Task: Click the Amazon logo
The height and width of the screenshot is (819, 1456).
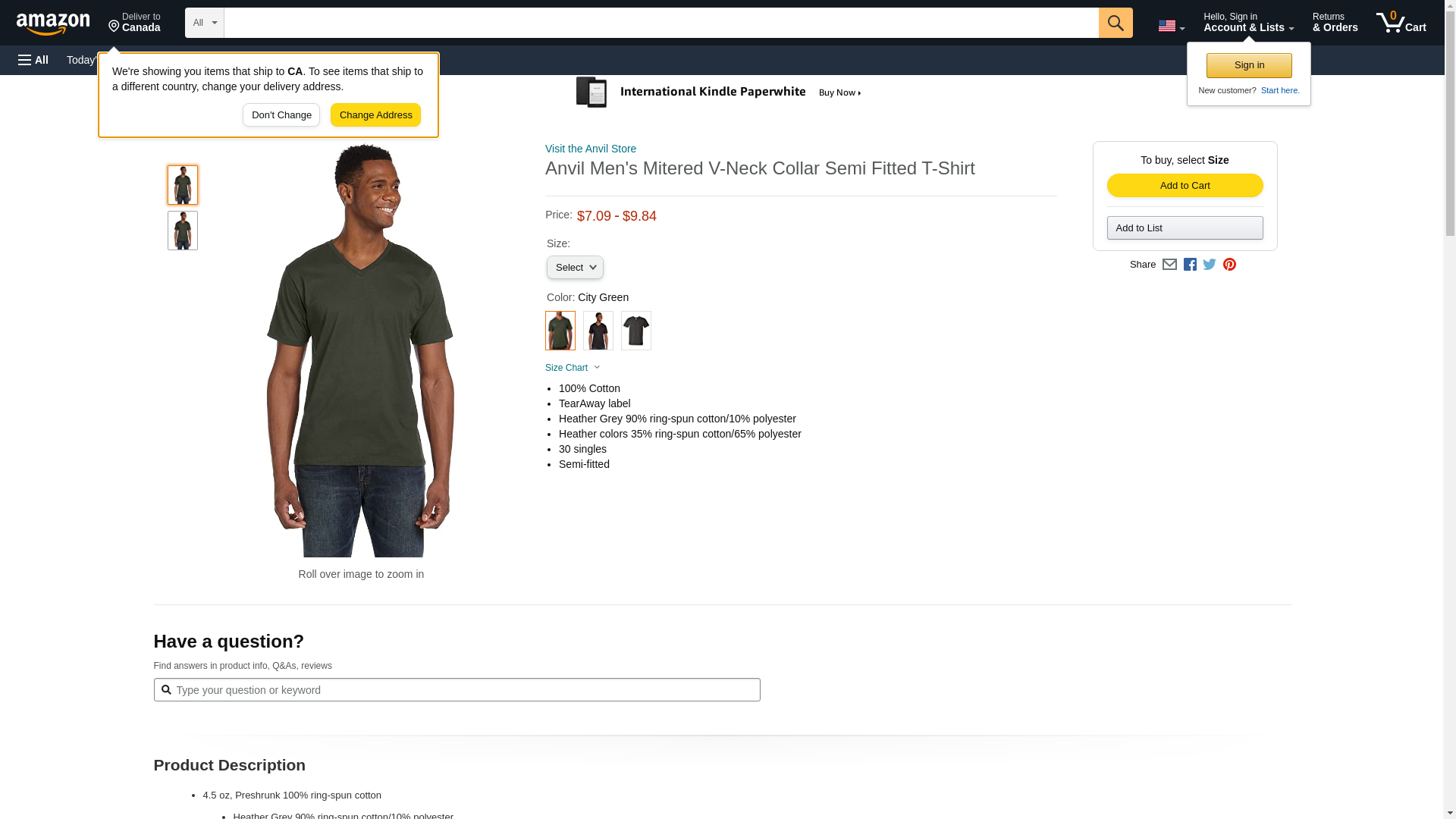Action: [53, 24]
